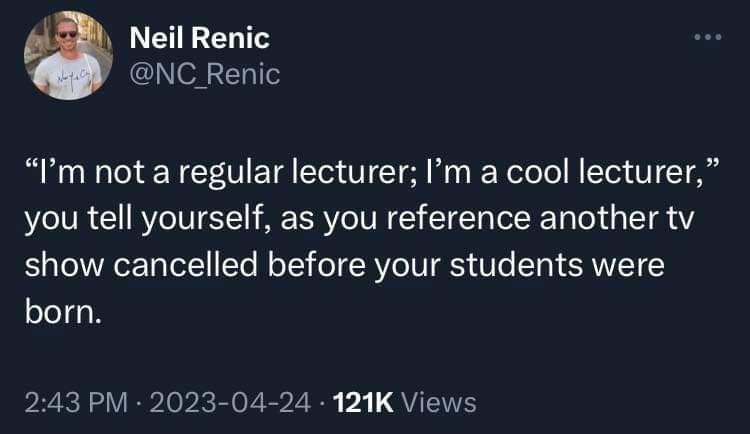This screenshot has width=750, height=434.
Task: Click the 2:43 PM timestamp
Action: coord(77,402)
